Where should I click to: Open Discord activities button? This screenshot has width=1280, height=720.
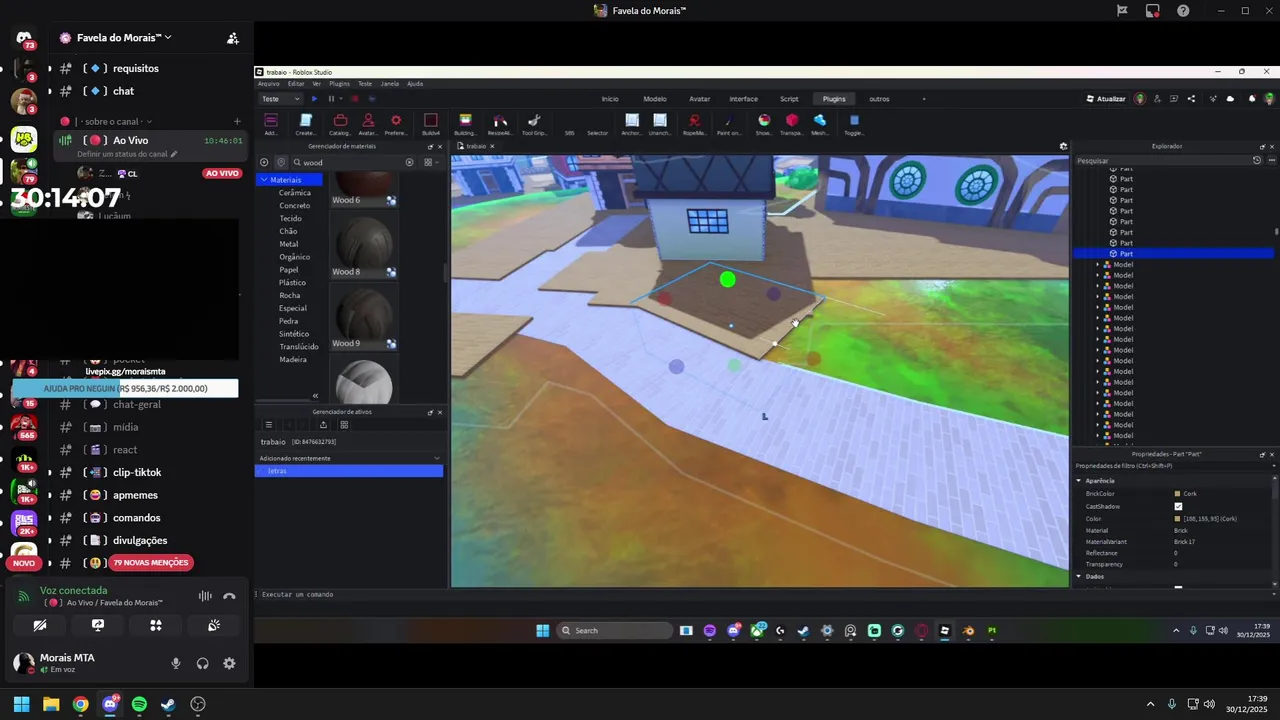pyautogui.click(x=156, y=625)
